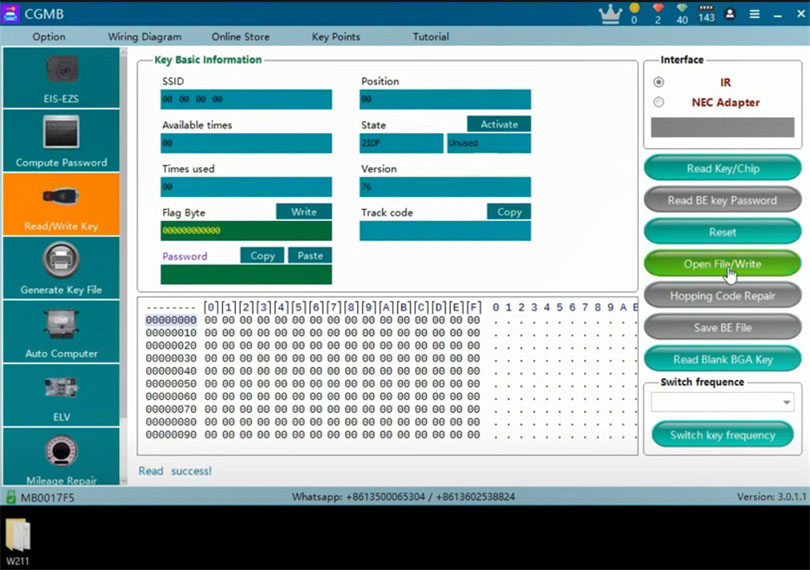Select the Auto Computer ECU icon
810x570 pixels.
point(61,324)
